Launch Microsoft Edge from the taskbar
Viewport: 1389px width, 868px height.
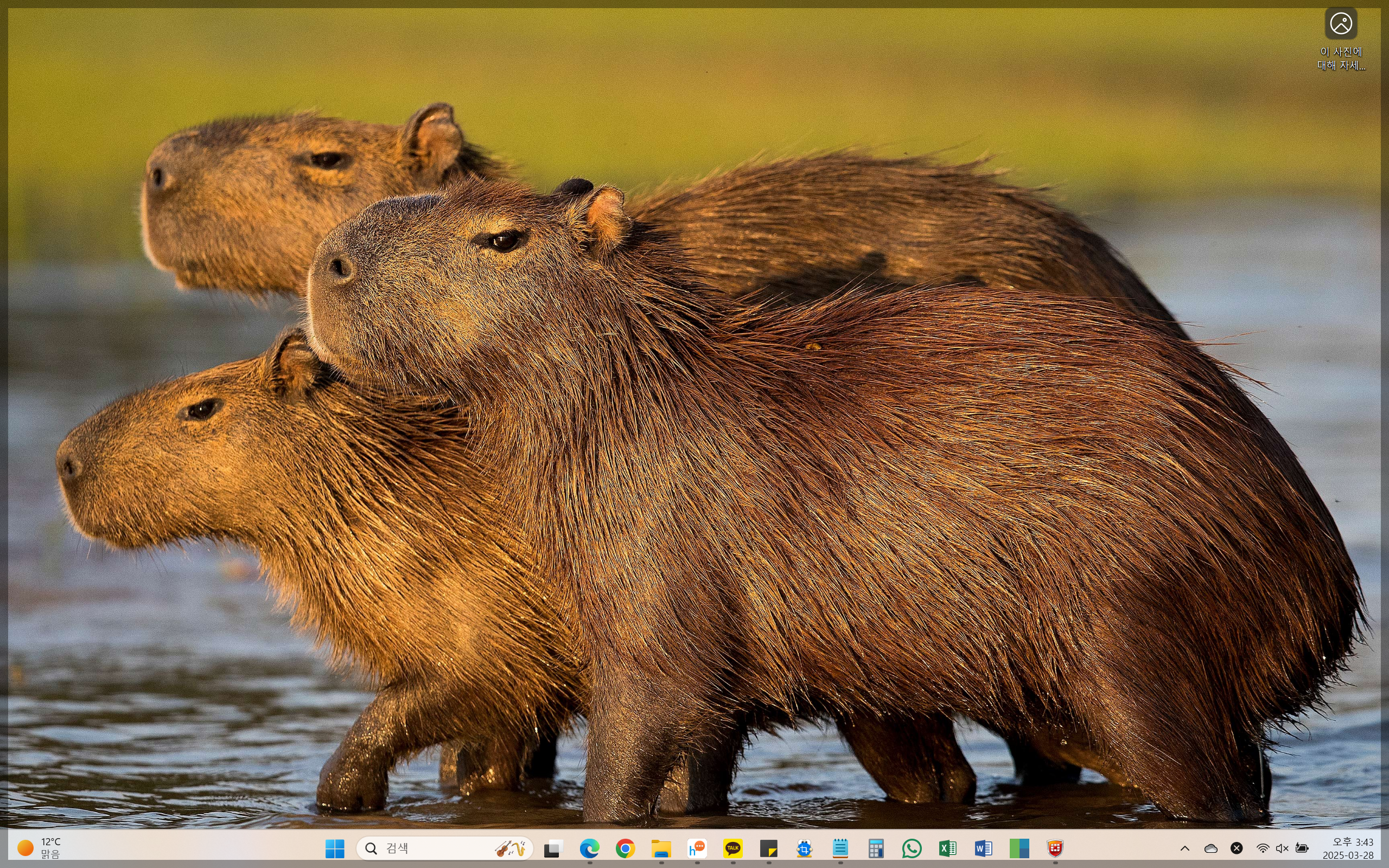coord(589,848)
